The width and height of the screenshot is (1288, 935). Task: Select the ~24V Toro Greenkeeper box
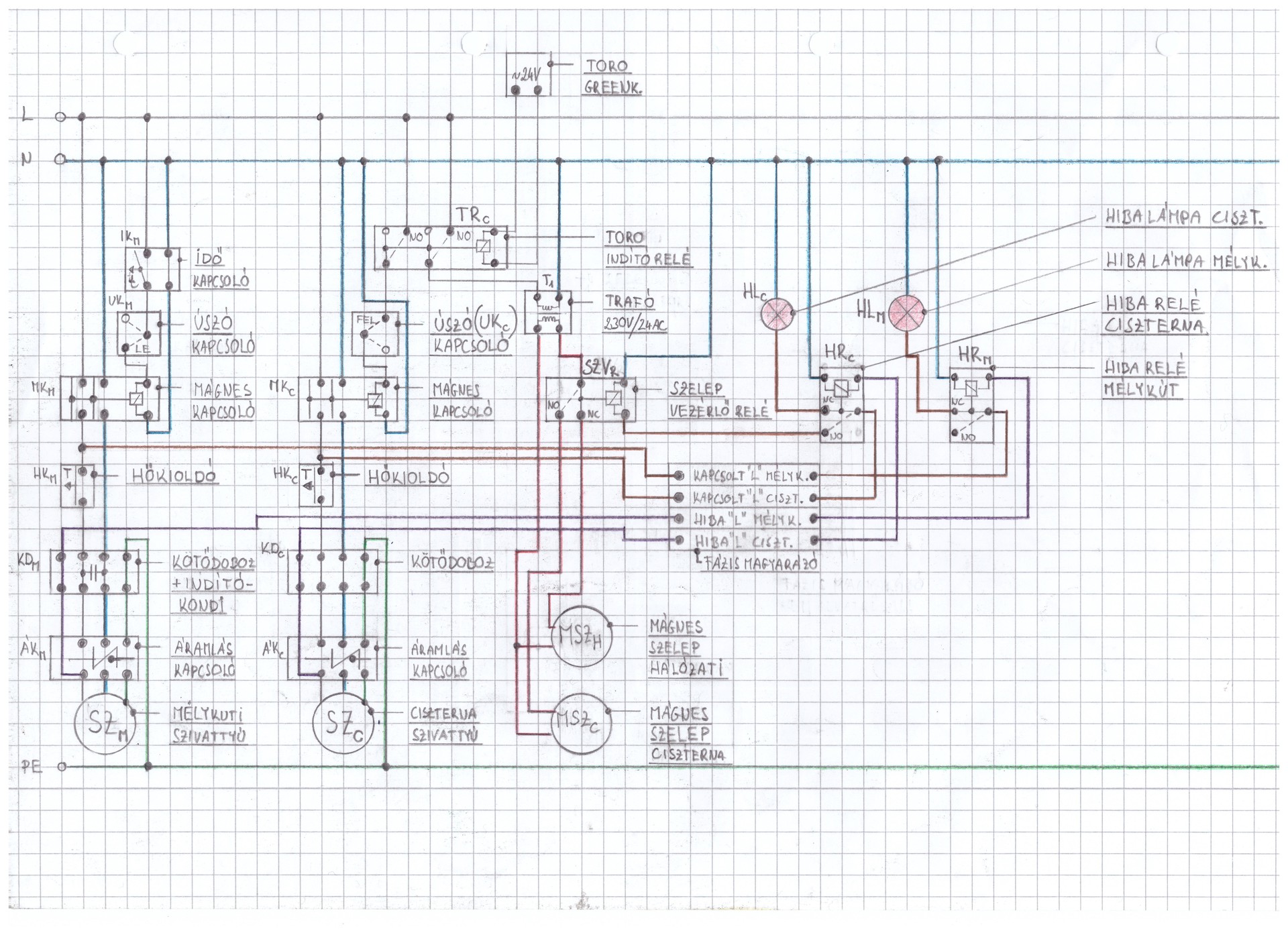[x=528, y=74]
